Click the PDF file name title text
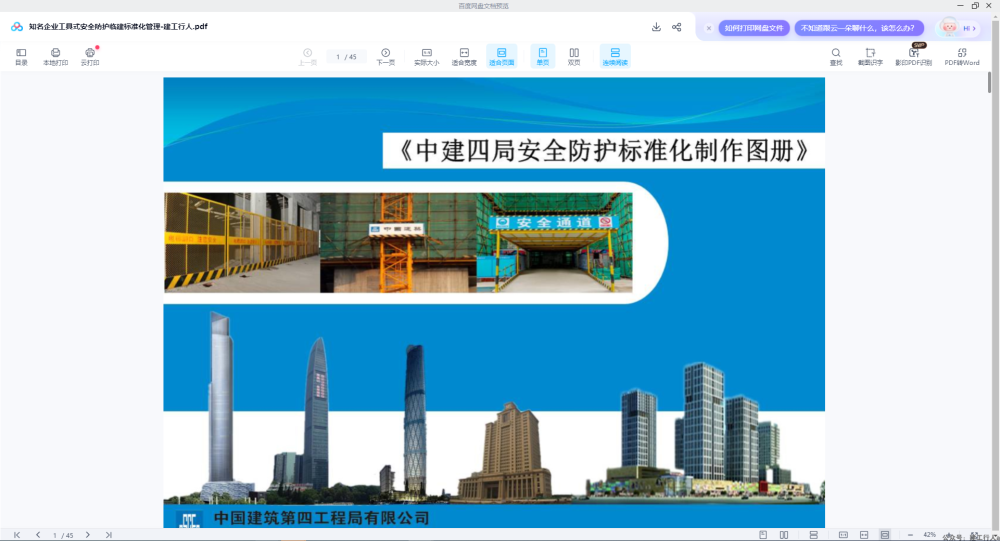 coord(118,27)
